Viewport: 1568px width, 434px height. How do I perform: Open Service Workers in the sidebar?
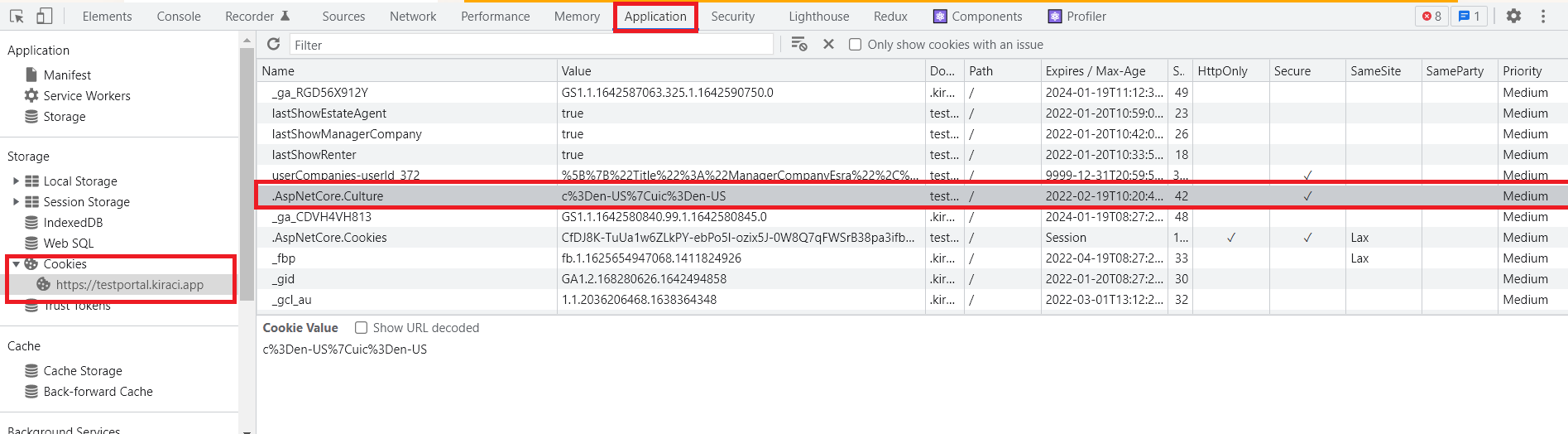point(86,96)
